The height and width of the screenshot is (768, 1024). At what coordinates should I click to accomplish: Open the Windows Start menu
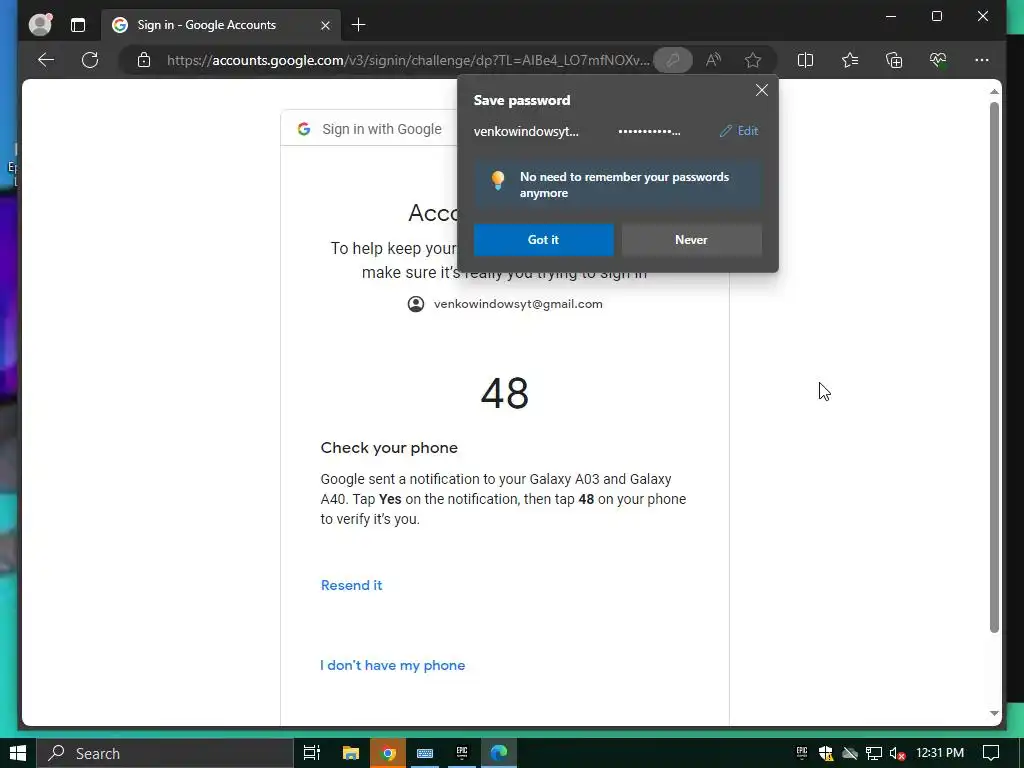18,753
